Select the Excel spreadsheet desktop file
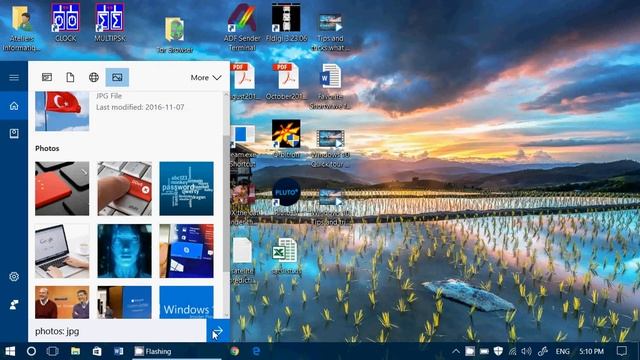This screenshot has height=360, width=640. click(x=285, y=256)
